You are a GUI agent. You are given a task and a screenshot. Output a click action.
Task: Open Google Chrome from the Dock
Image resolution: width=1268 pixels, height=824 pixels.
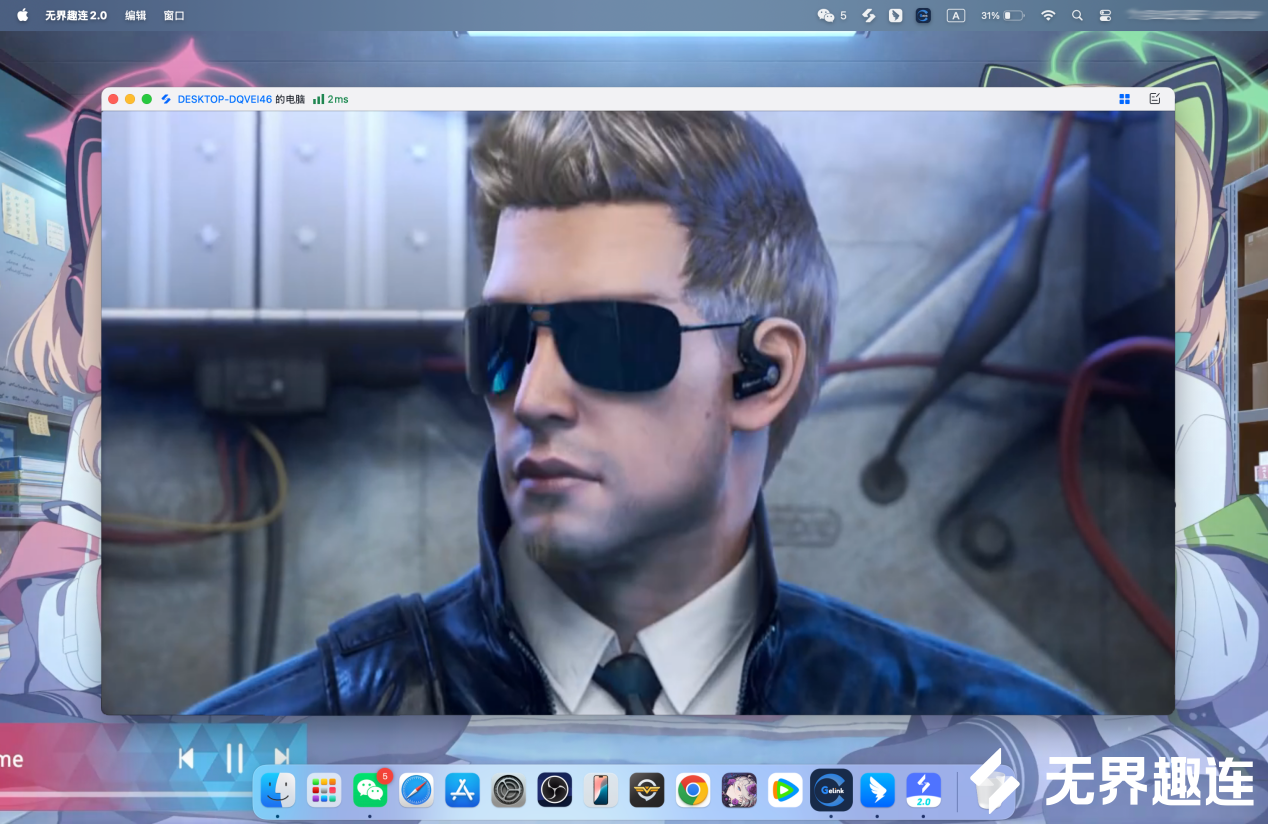click(x=693, y=790)
